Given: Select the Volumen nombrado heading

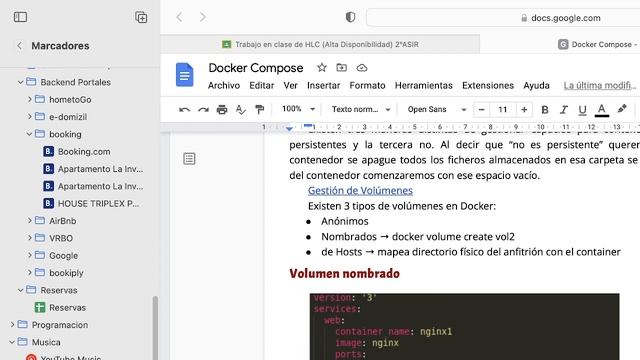Looking at the screenshot, I should coord(344,273).
